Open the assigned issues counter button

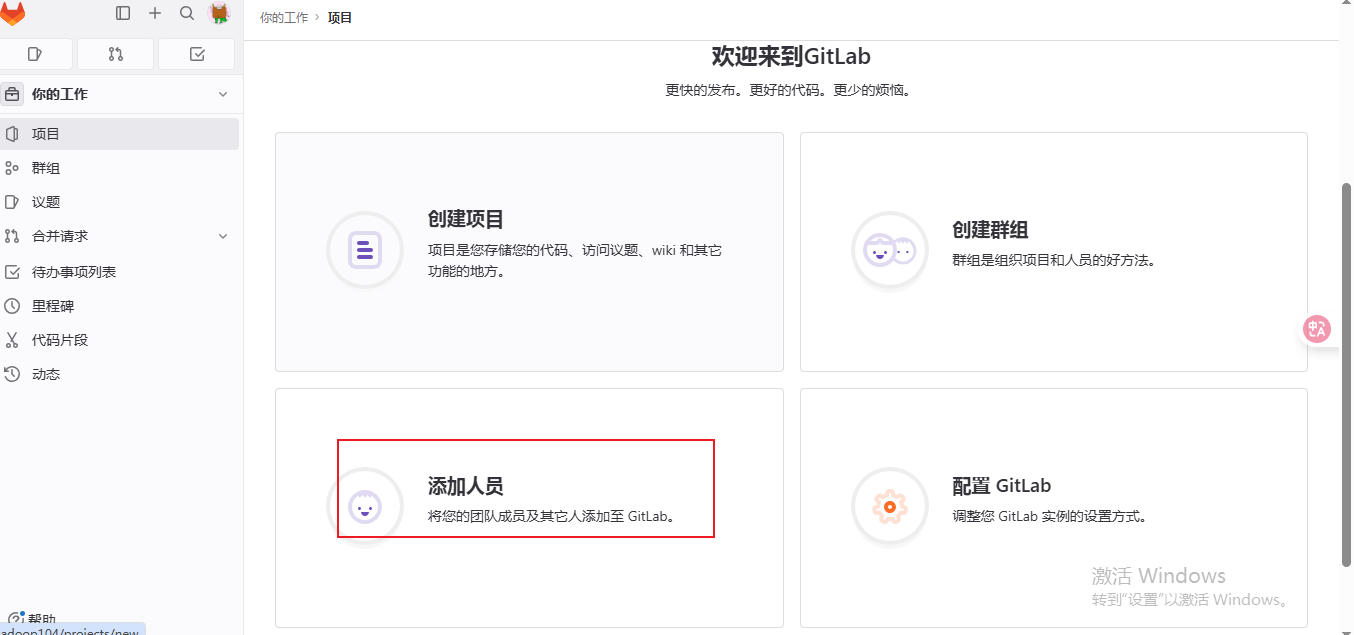point(36,54)
